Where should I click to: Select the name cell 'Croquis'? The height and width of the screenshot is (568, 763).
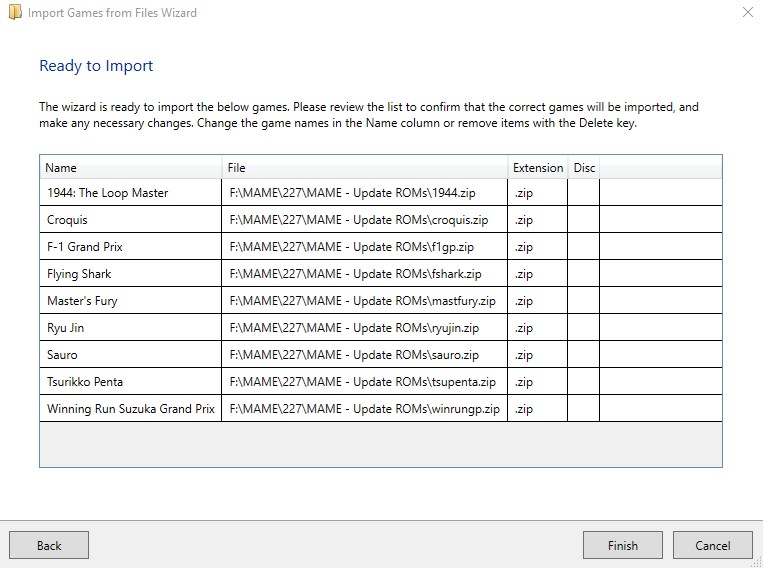click(130, 220)
